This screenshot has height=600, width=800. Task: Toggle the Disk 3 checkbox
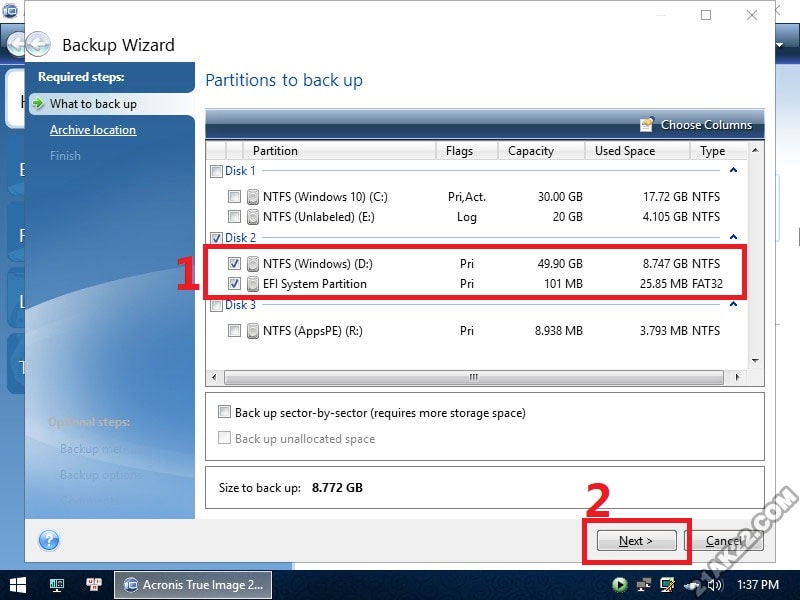point(216,305)
